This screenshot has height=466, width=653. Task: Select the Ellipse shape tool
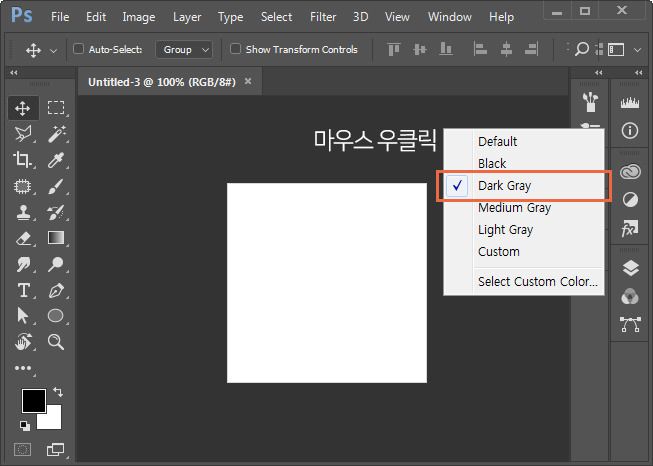pos(56,316)
